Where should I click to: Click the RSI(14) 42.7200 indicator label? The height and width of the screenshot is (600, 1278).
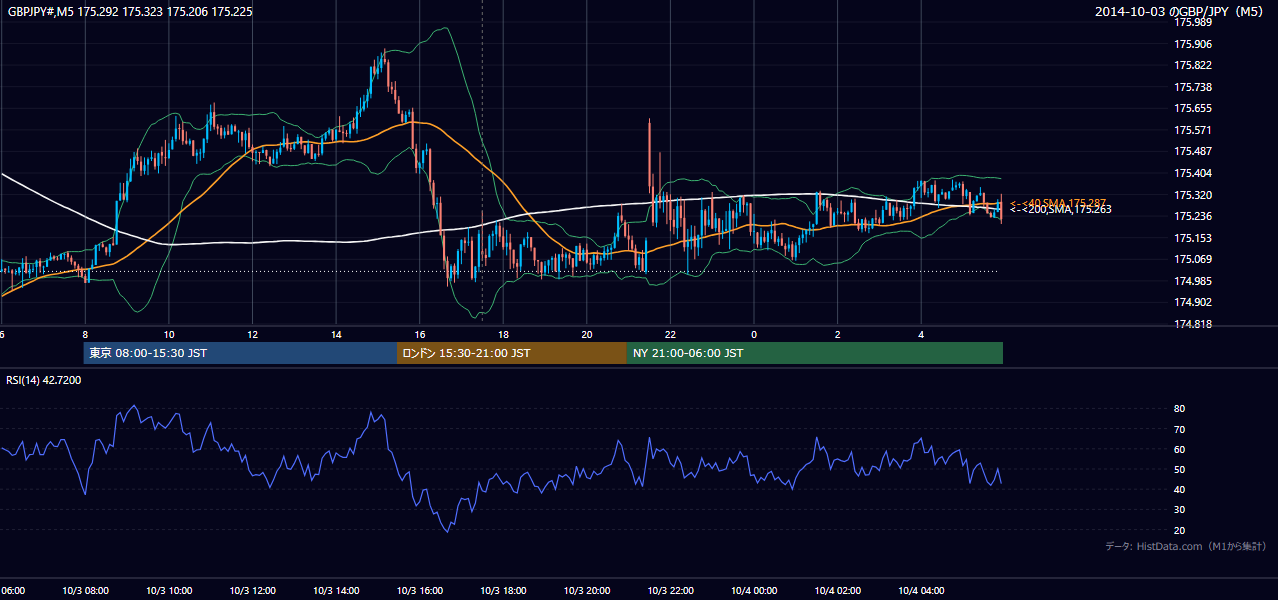[44, 380]
